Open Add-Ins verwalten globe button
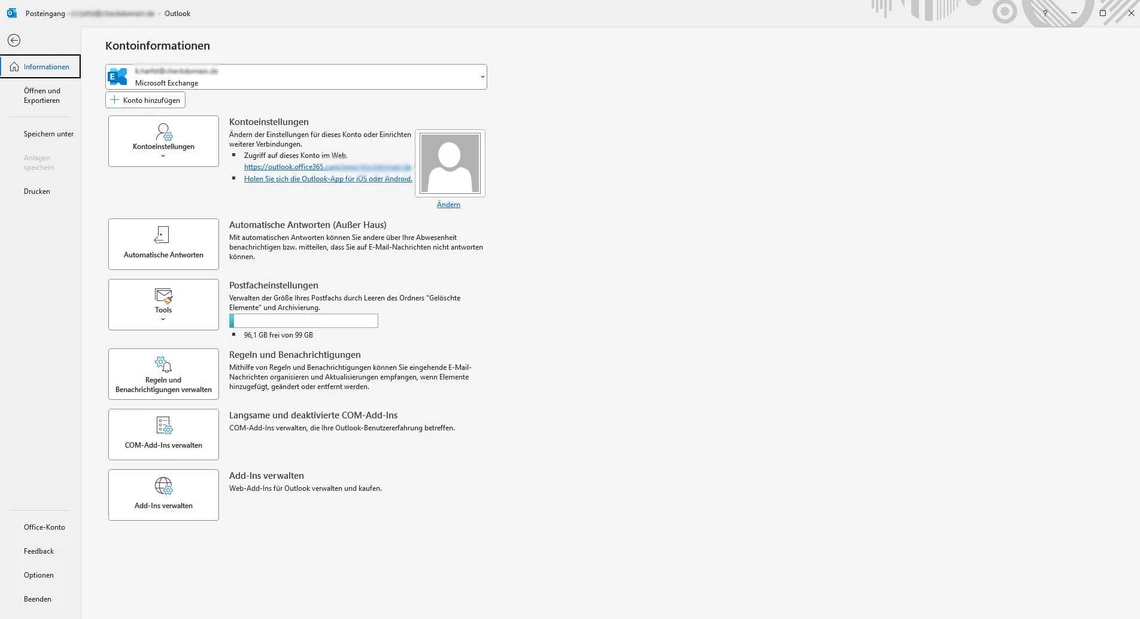 163,495
